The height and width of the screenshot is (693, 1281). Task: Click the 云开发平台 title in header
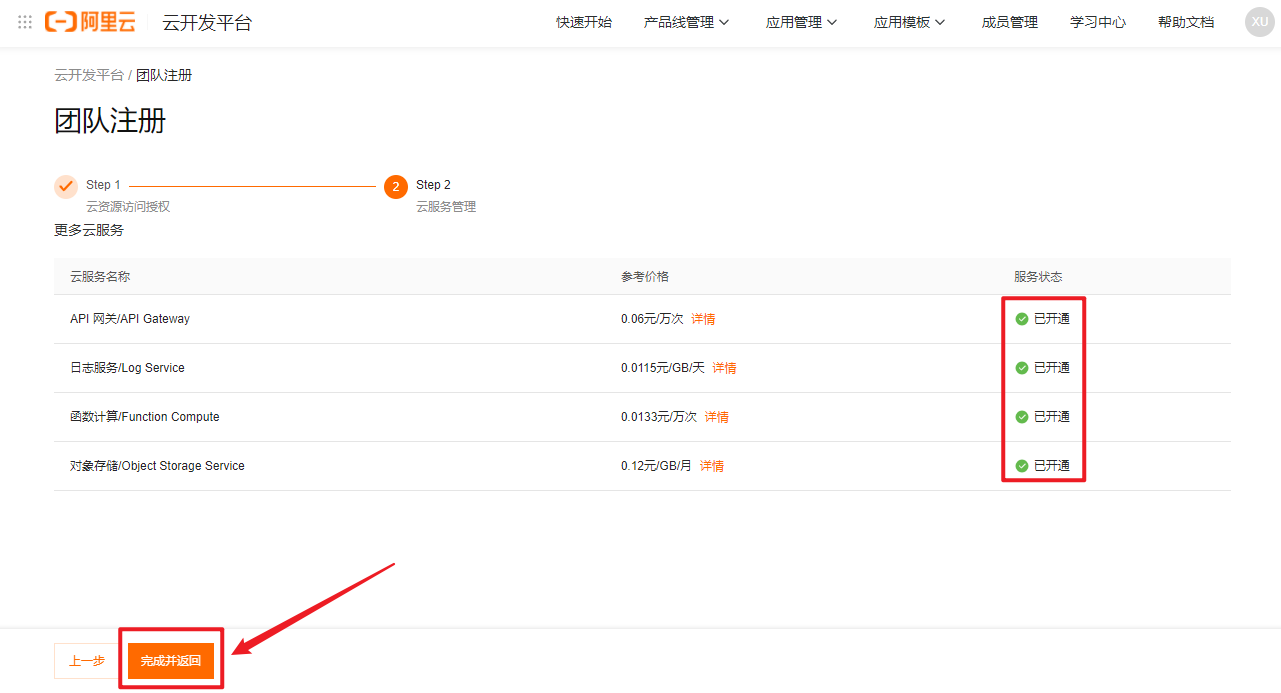click(207, 22)
